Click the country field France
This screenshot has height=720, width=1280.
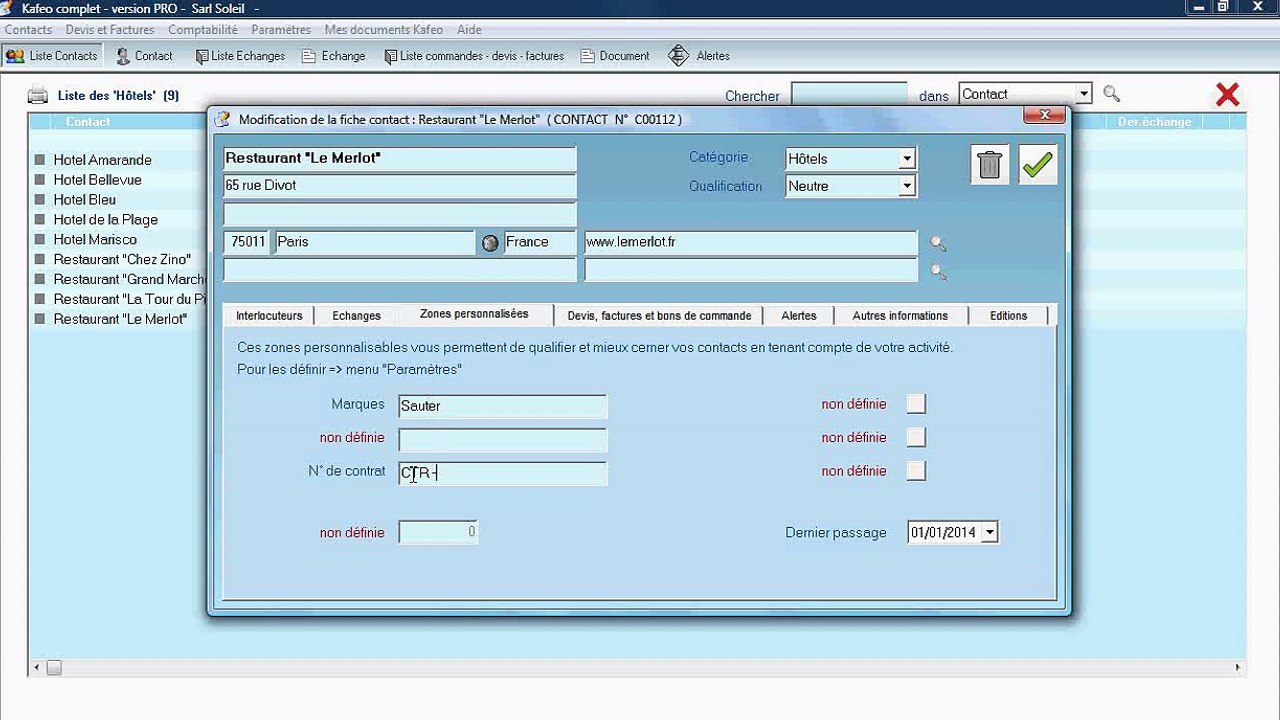540,242
